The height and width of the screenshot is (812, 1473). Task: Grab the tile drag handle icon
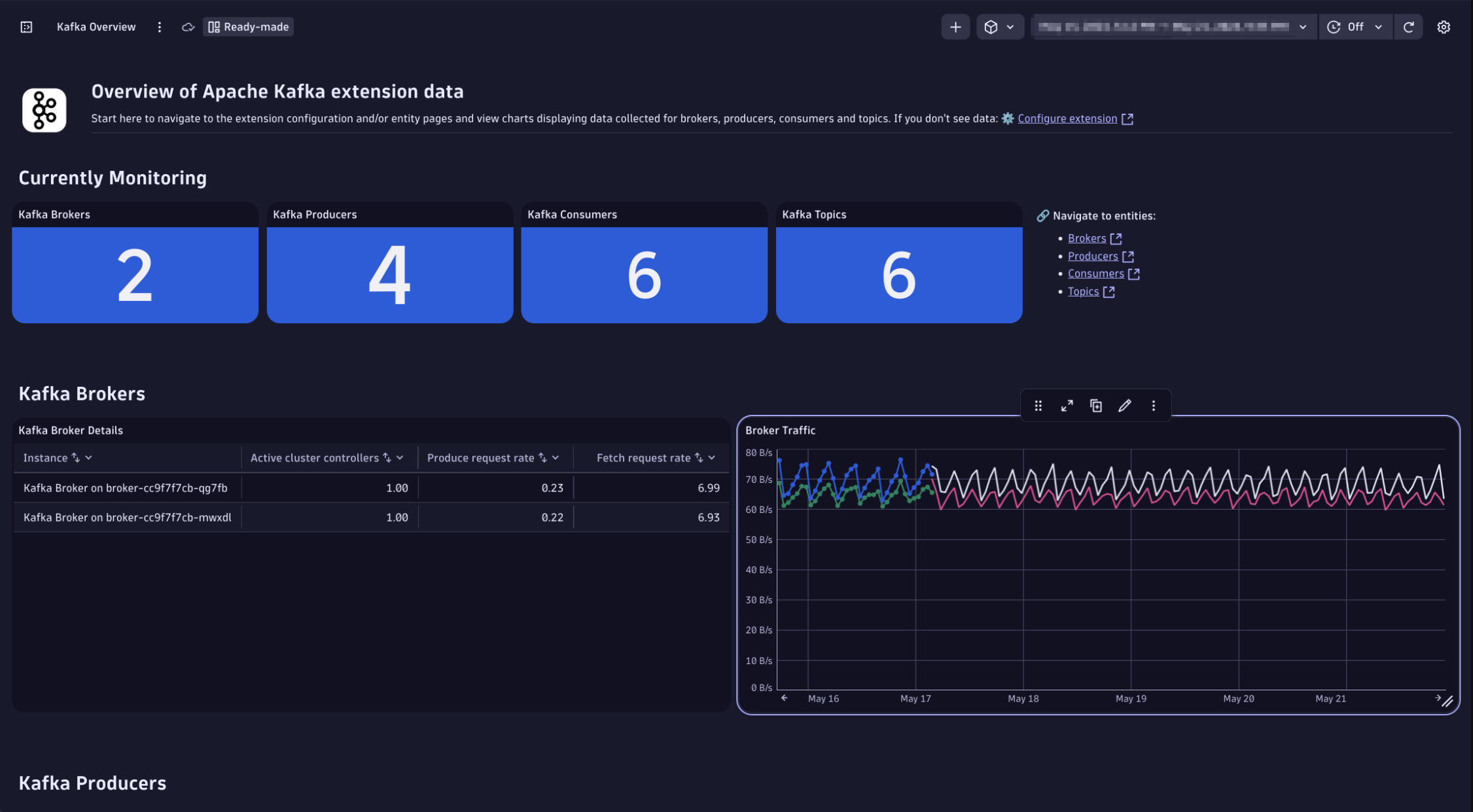(x=1038, y=406)
